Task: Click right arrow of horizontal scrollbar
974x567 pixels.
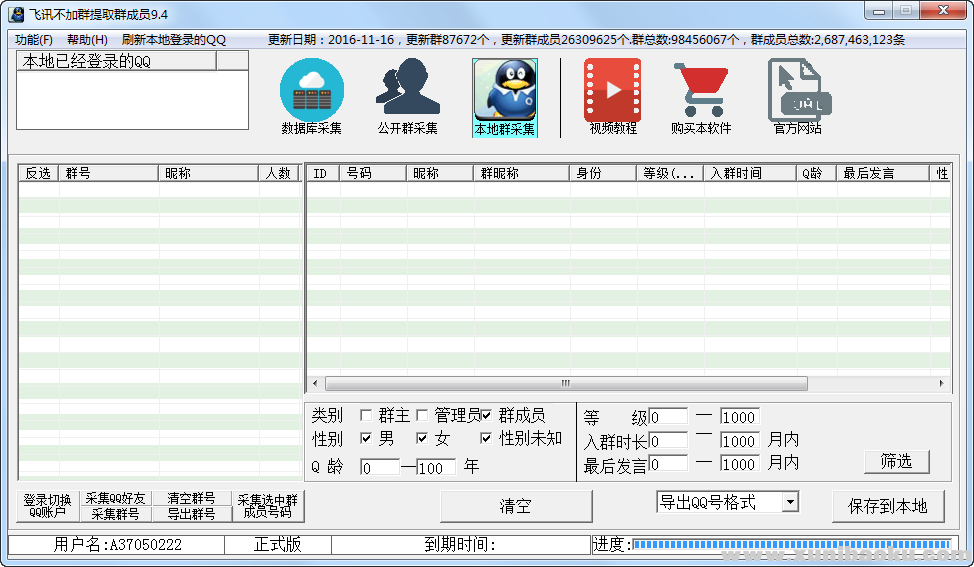Action: coord(941,384)
